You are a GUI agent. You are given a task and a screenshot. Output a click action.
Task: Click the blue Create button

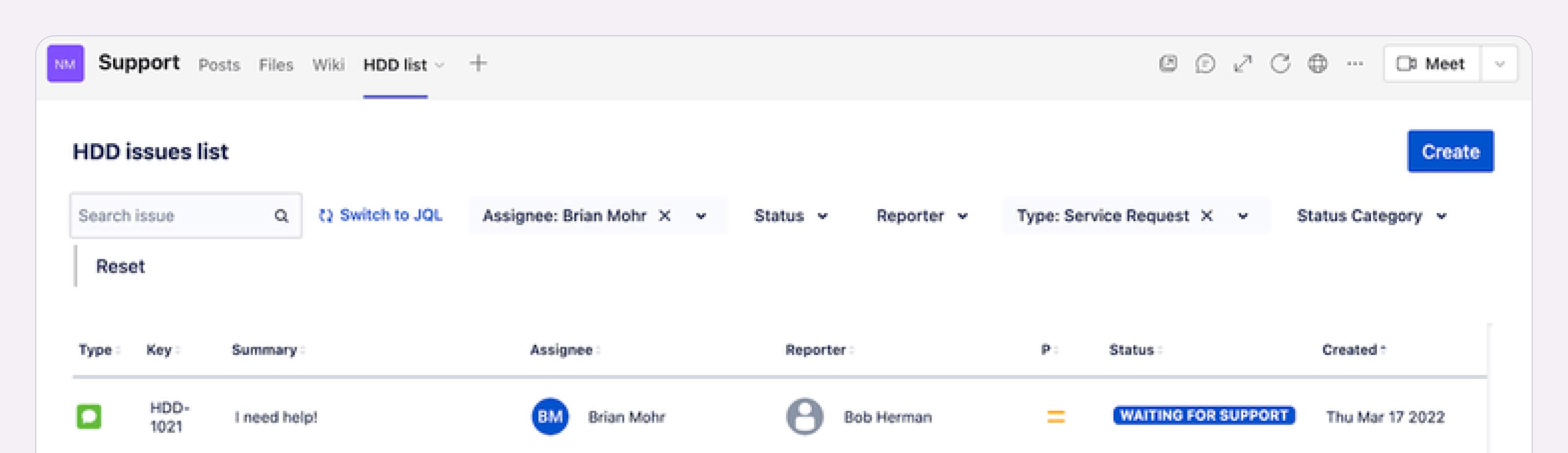point(1450,151)
